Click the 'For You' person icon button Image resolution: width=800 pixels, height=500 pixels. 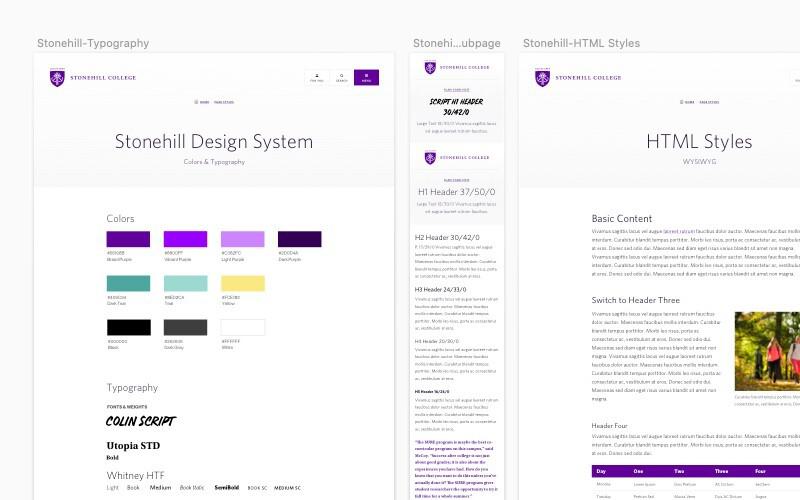pyautogui.click(x=316, y=77)
